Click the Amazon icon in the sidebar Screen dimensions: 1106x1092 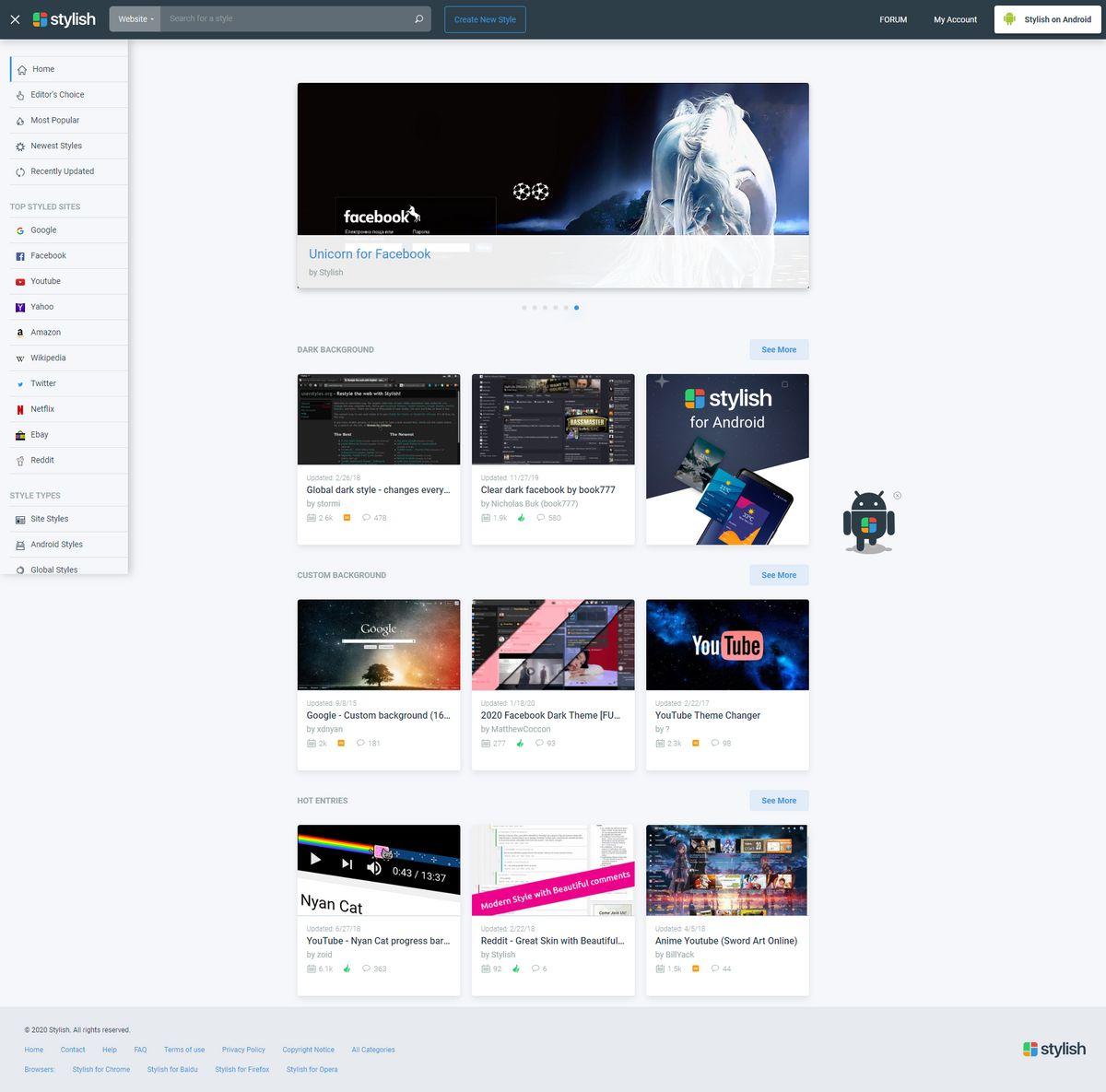click(20, 333)
